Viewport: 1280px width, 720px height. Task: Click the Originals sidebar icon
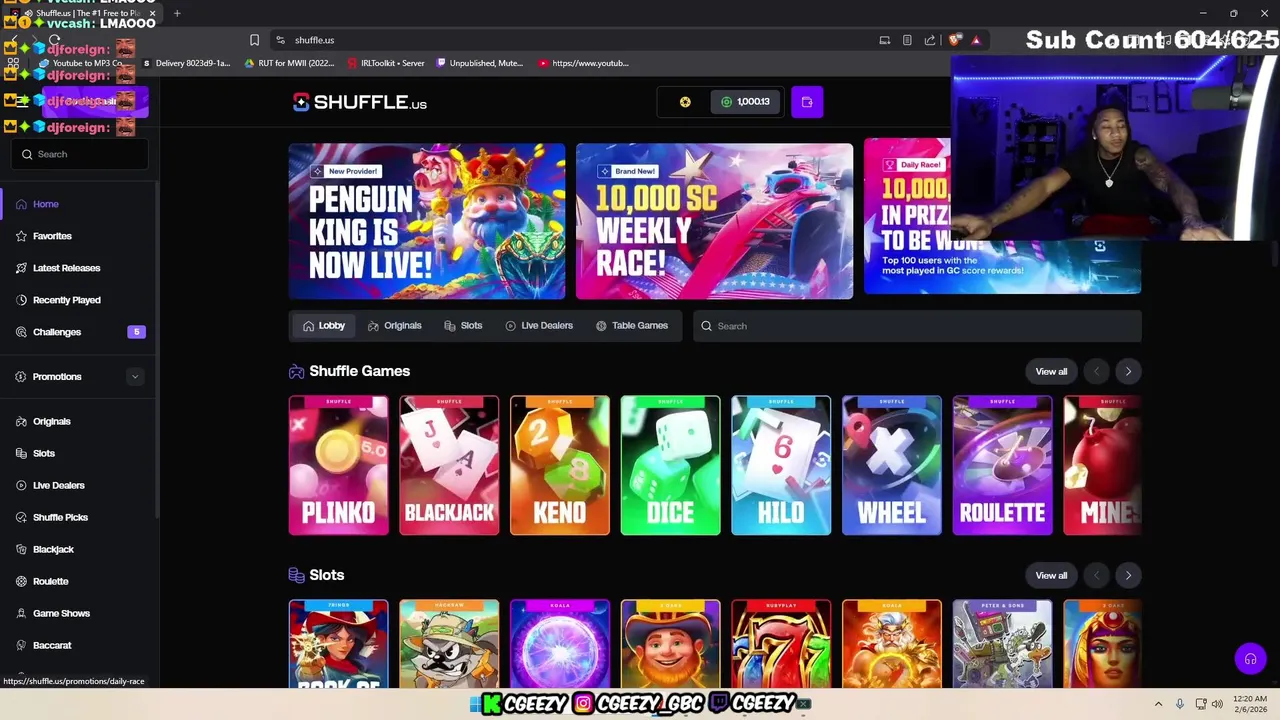(21, 422)
